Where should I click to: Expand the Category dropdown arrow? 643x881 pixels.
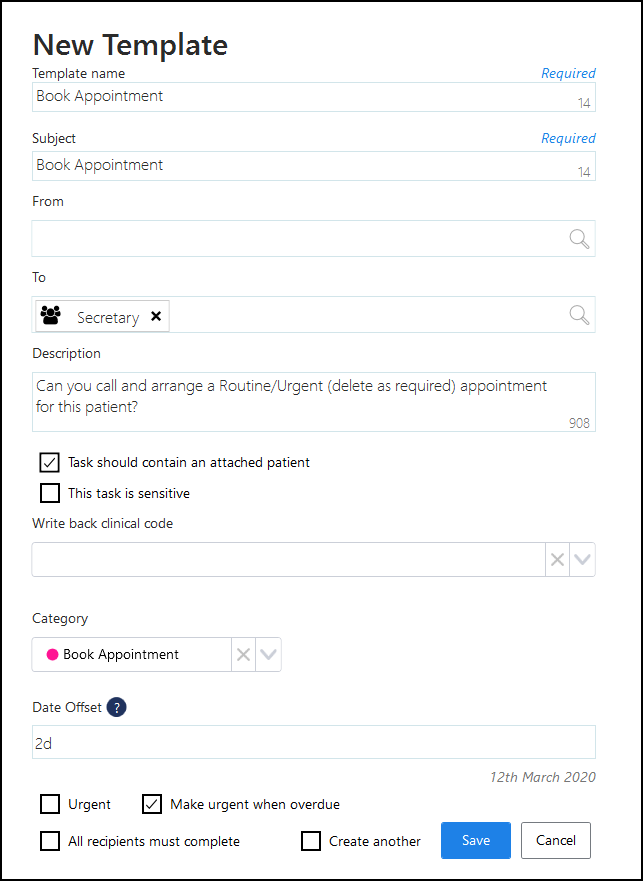pos(268,655)
